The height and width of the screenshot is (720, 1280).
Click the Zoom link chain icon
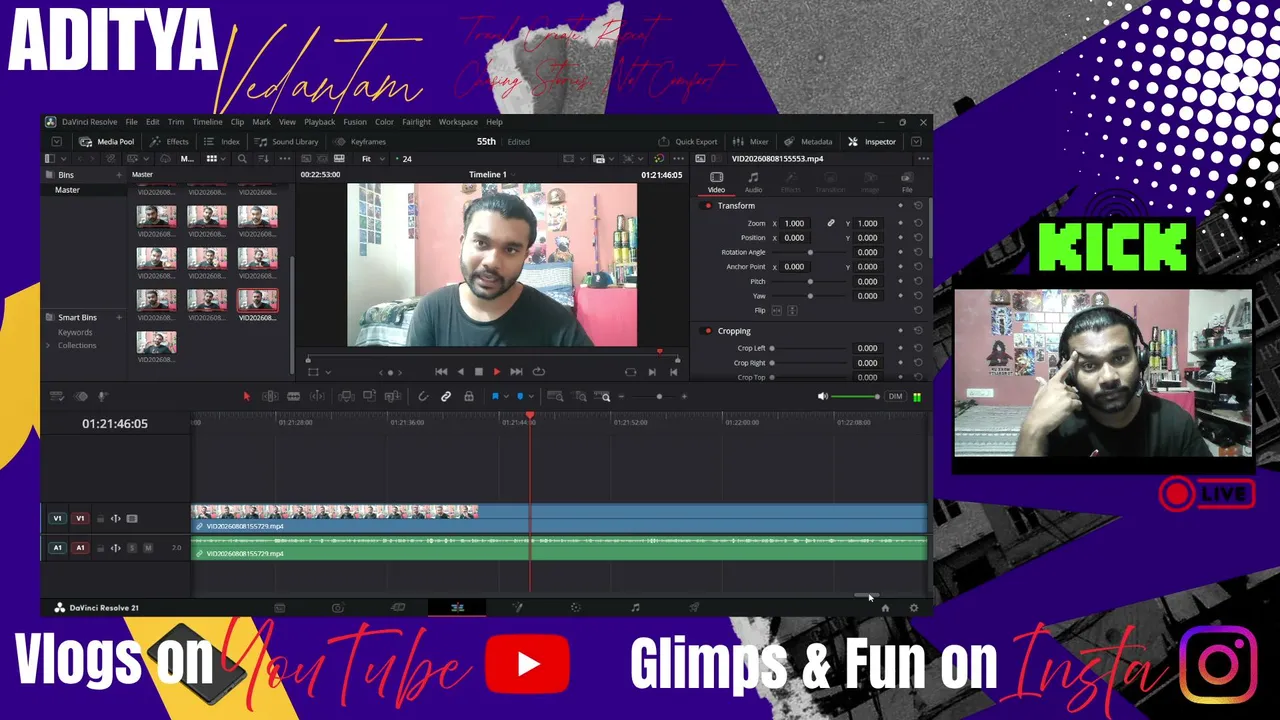[x=831, y=223]
